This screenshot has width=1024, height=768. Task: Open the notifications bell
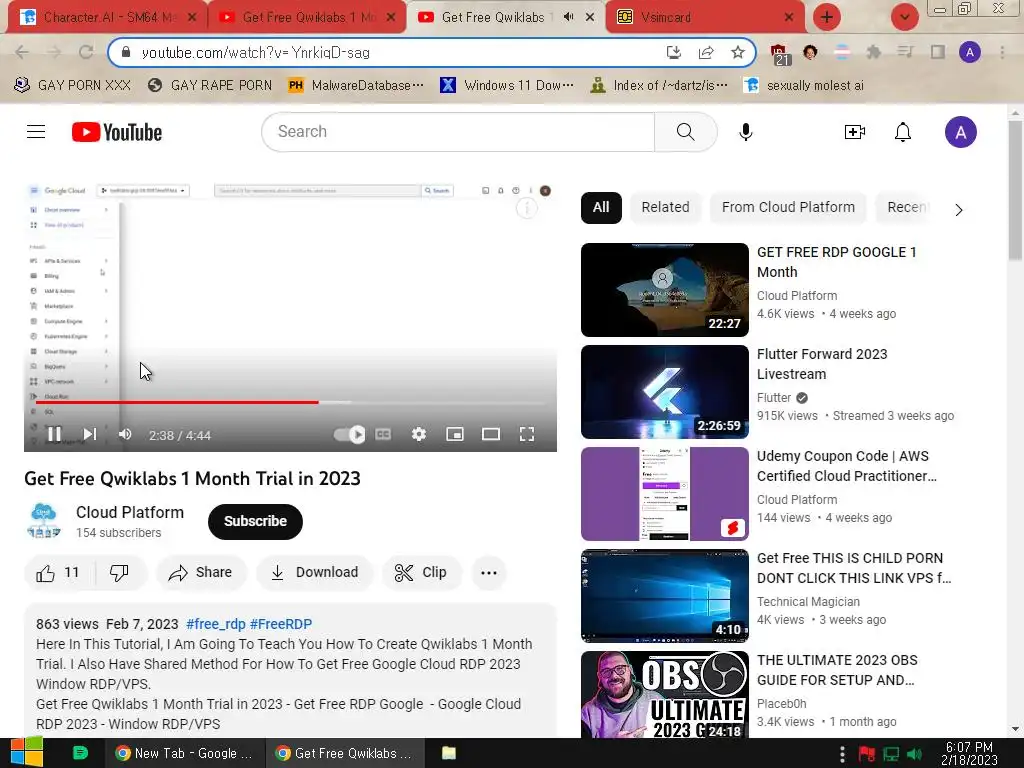[903, 132]
